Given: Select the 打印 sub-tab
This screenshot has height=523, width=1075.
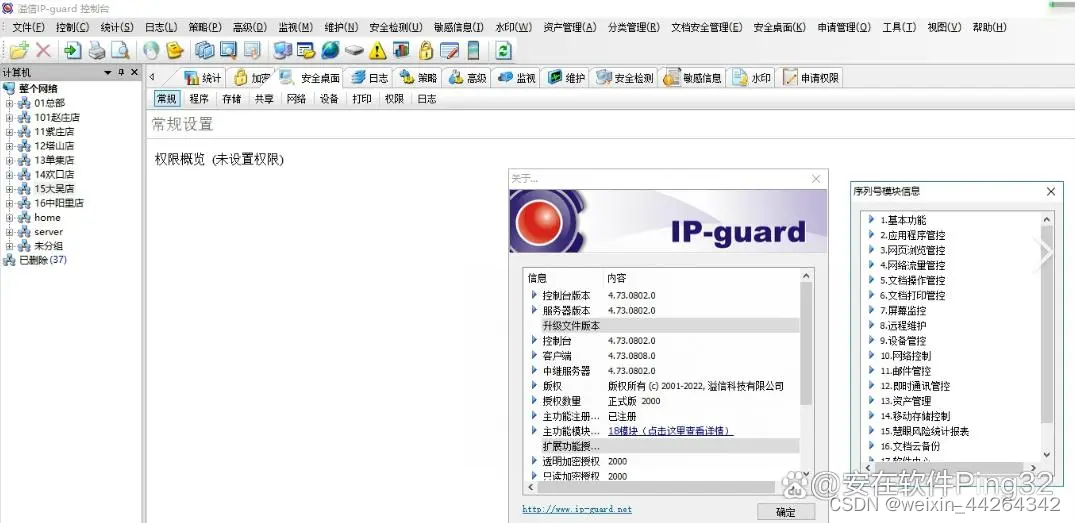Looking at the screenshot, I should (362, 99).
